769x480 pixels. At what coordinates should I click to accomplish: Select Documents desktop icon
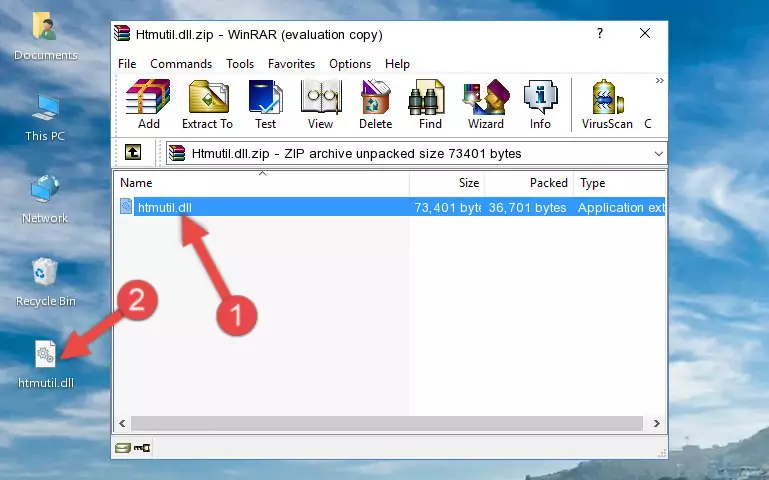tap(45, 36)
